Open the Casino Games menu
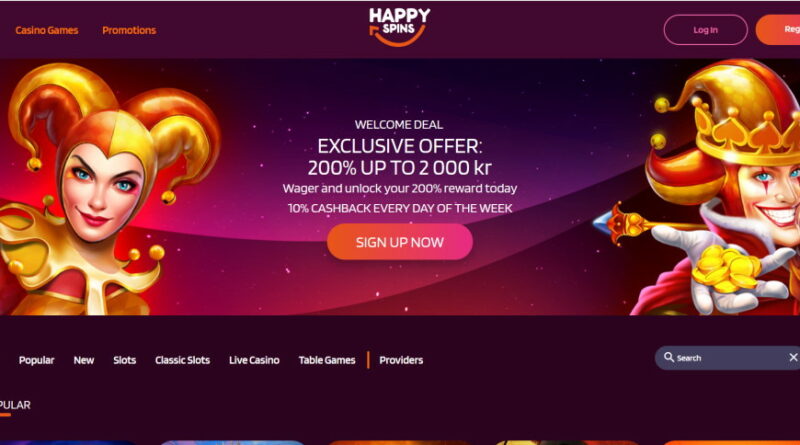Image resolution: width=800 pixels, height=445 pixels. tap(46, 30)
